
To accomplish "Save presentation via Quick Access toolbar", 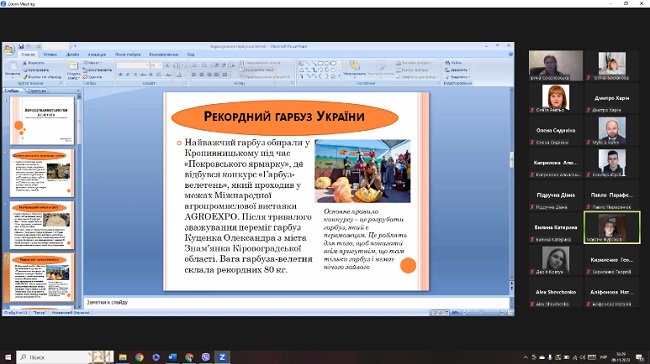I will click(x=21, y=46).
